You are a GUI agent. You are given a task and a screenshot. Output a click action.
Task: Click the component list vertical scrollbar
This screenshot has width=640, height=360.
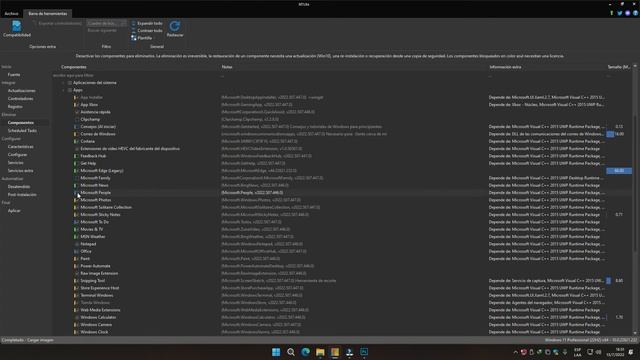point(635,200)
